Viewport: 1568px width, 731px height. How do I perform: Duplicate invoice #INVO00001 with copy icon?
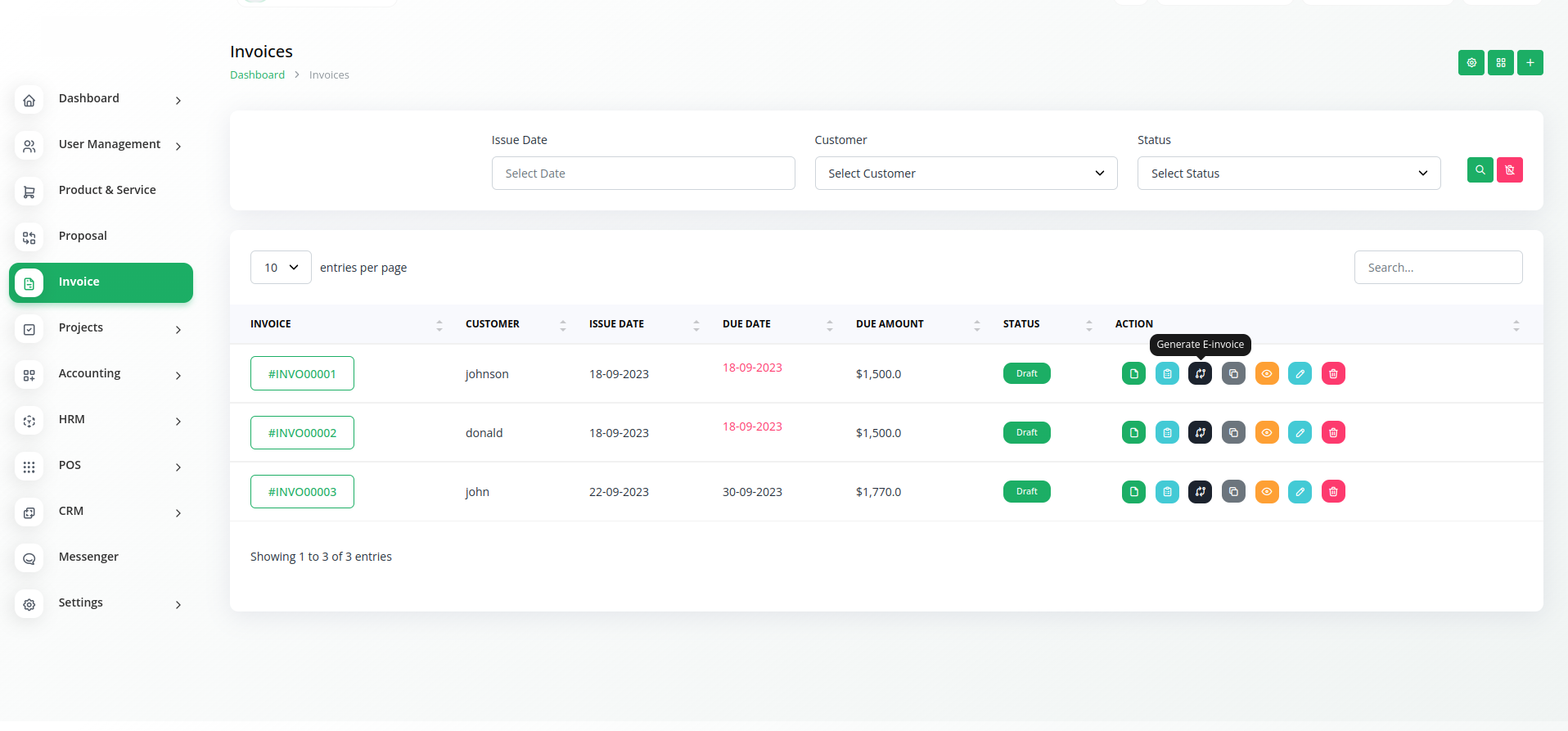pos(1233,374)
